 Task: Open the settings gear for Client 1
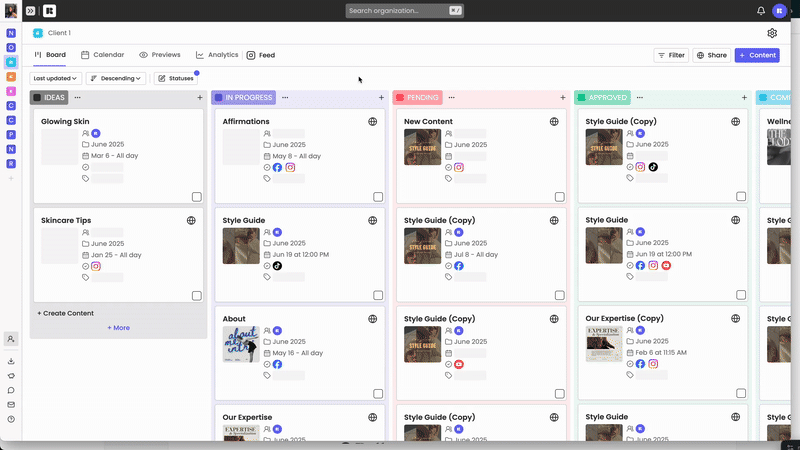tap(772, 33)
